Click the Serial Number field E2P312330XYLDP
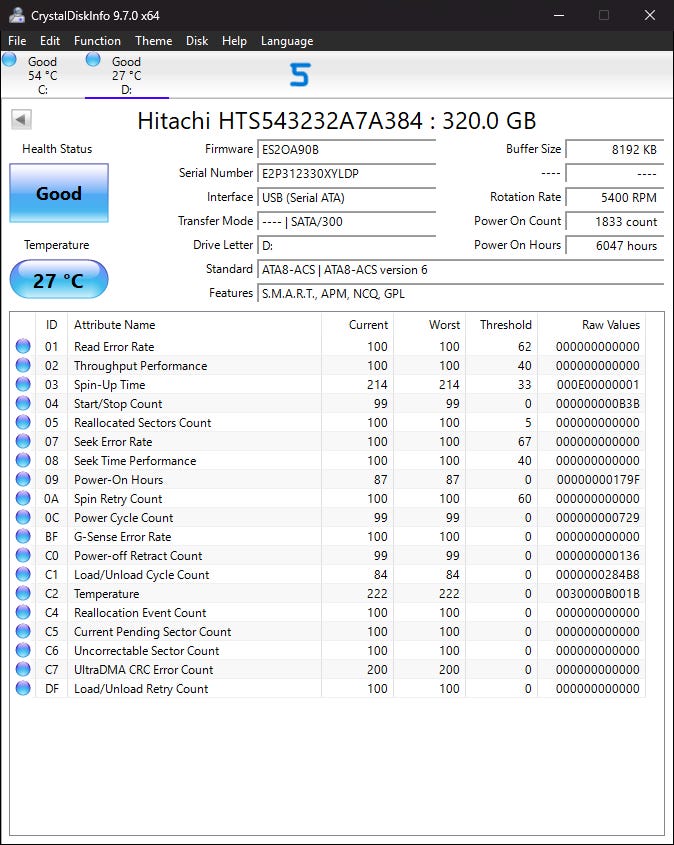The image size is (674, 845). point(346,174)
